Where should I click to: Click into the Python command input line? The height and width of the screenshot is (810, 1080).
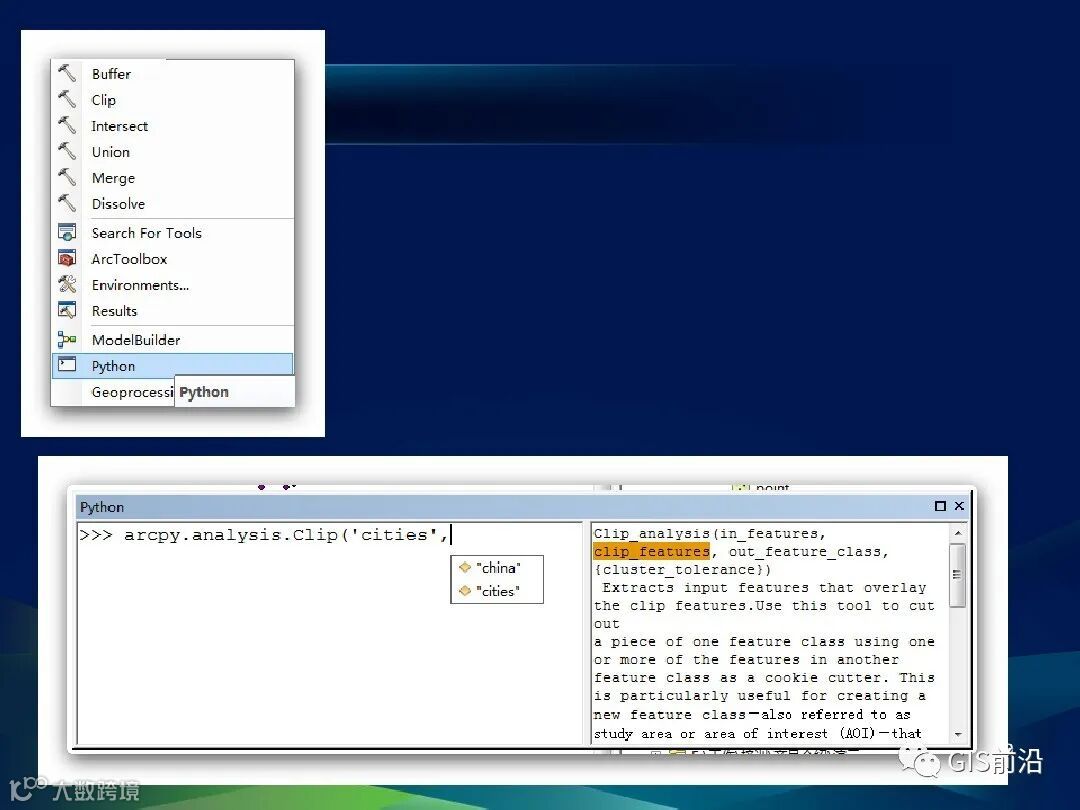329,535
